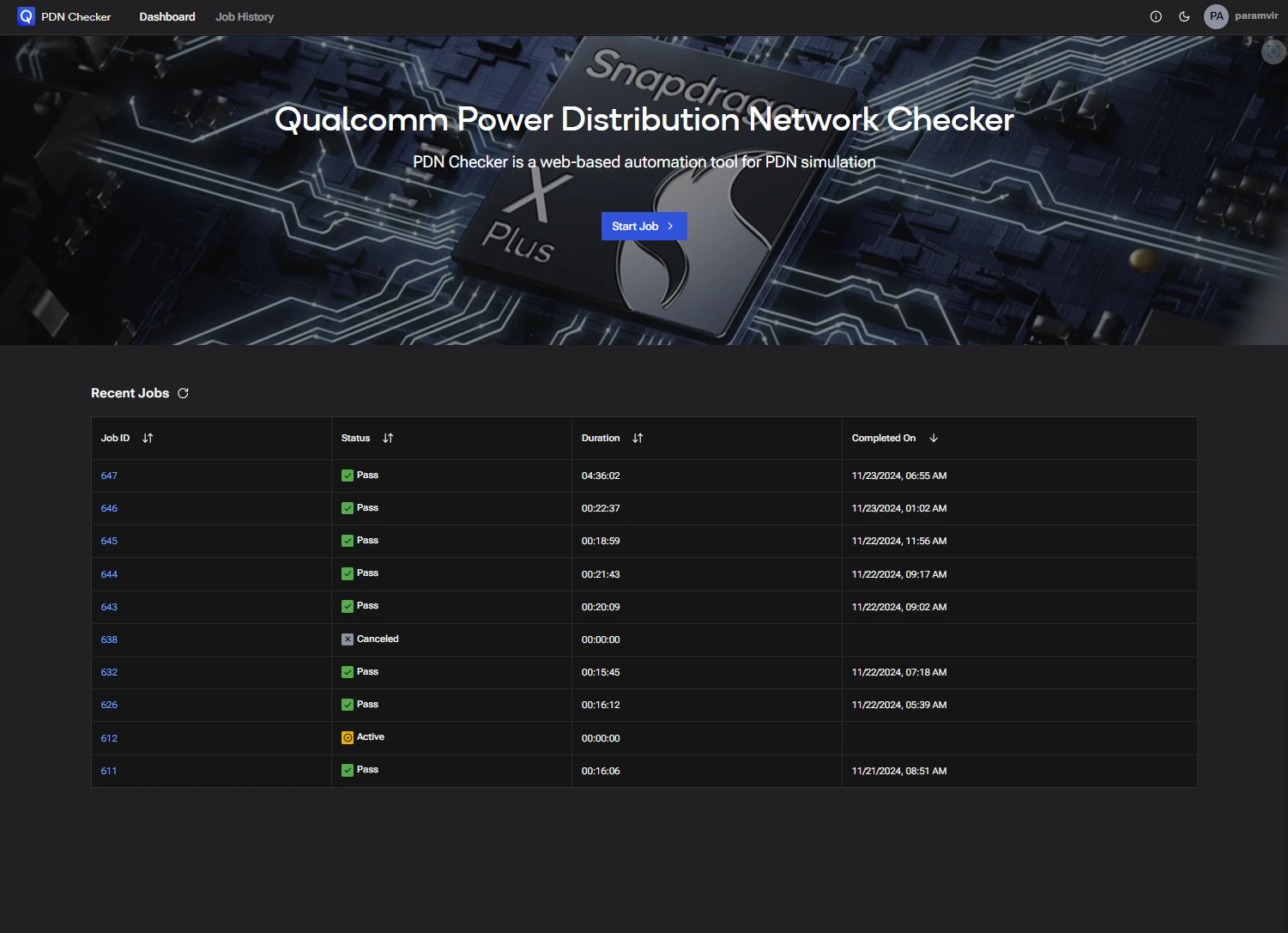This screenshot has width=1288, height=933.
Task: Click completed date 11/23/2024, 06:55 AM
Action: coord(899,476)
